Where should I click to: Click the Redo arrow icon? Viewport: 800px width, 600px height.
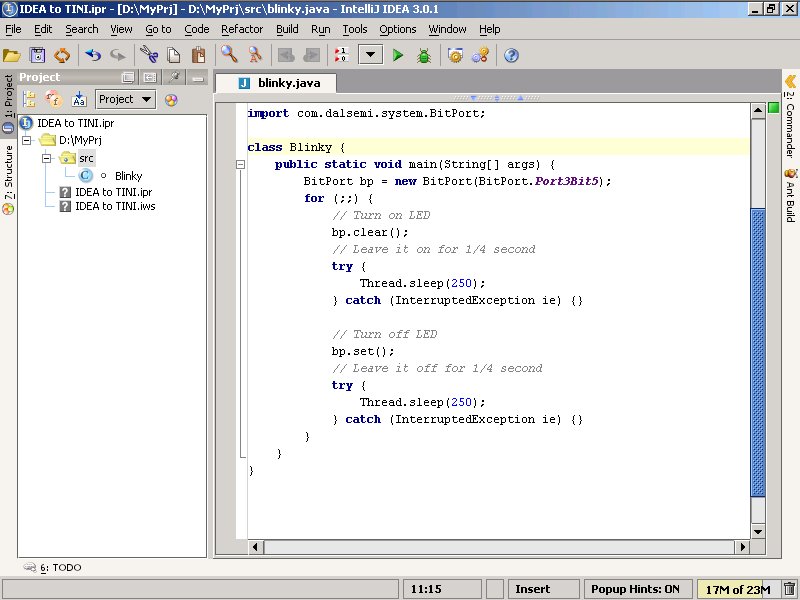point(118,55)
